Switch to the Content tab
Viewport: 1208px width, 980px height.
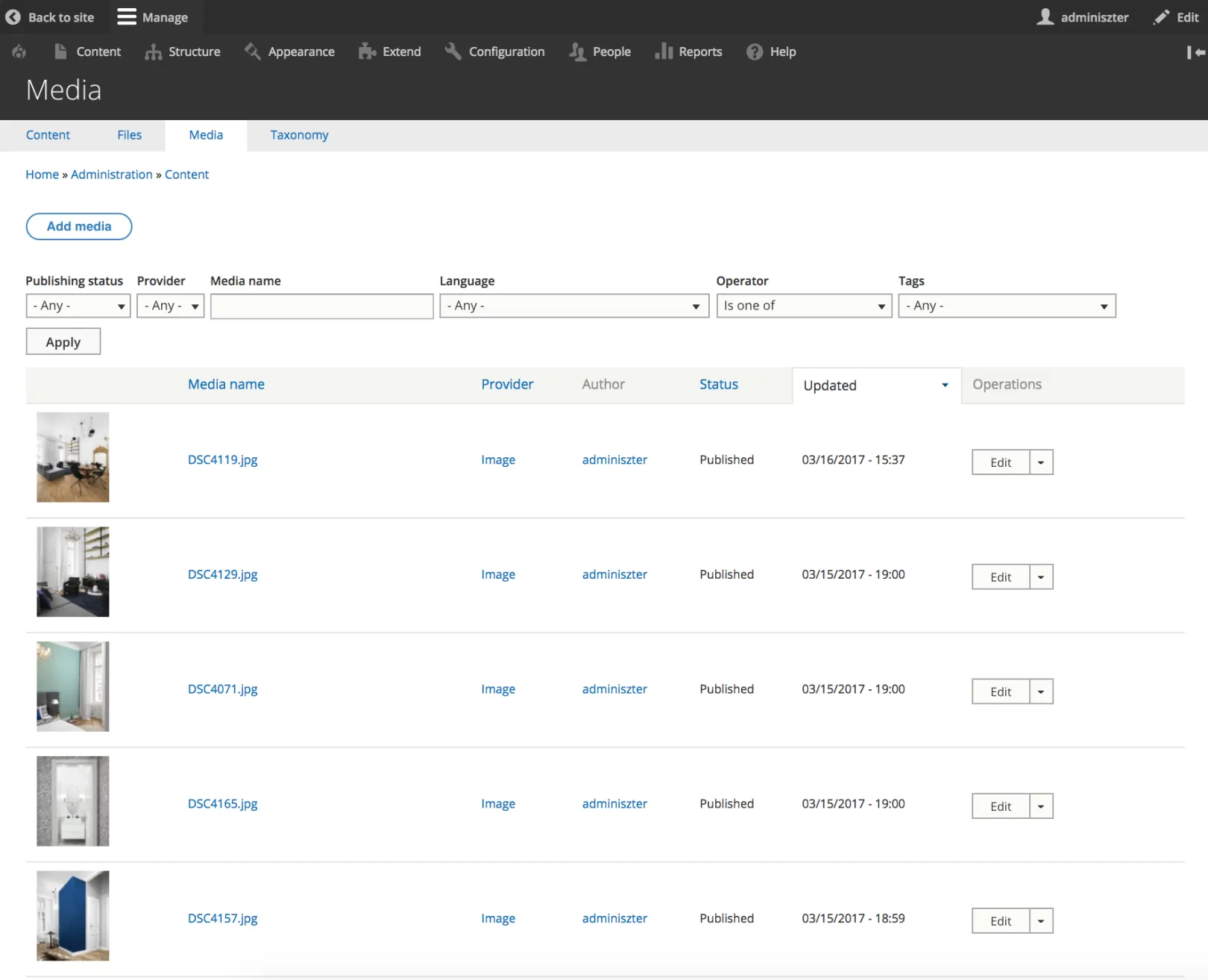(x=48, y=135)
